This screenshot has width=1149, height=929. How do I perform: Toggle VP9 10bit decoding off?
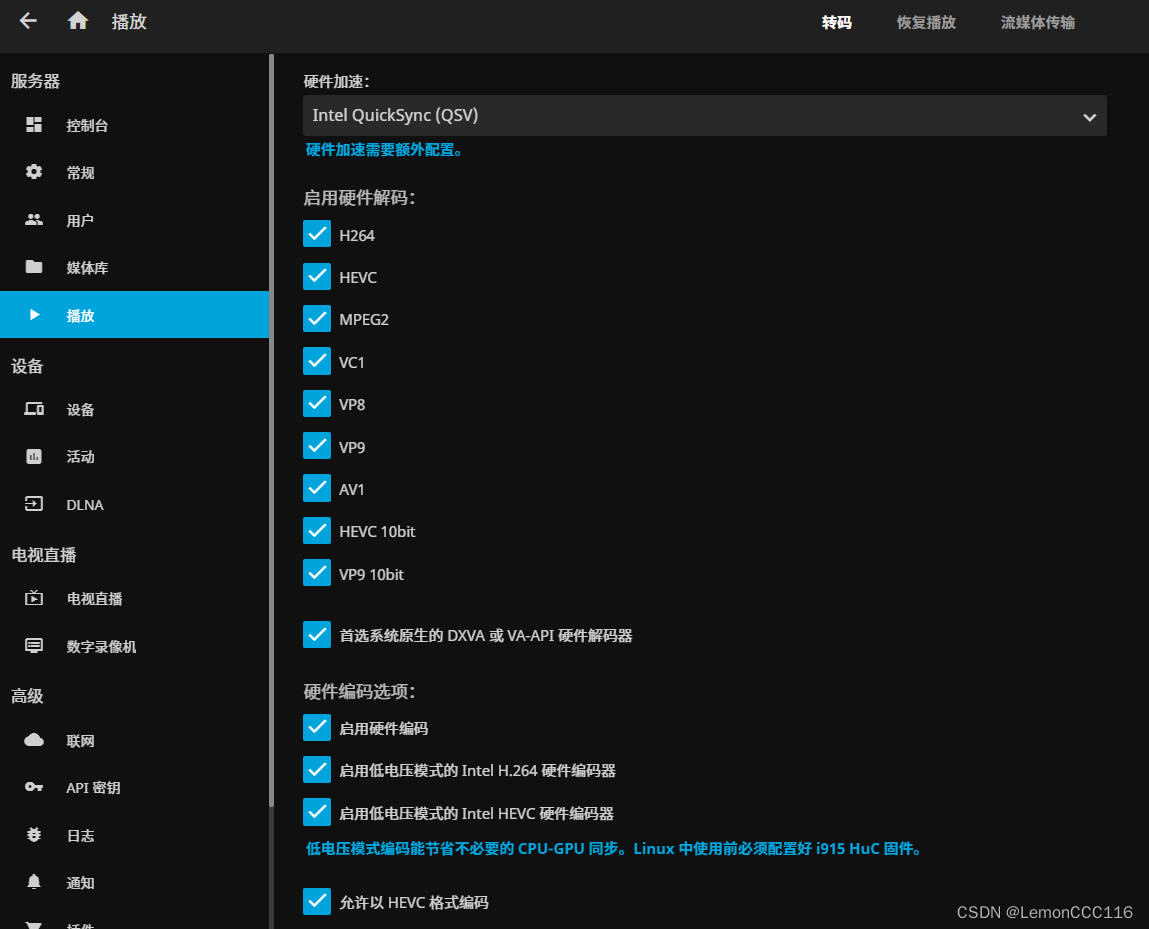click(317, 573)
